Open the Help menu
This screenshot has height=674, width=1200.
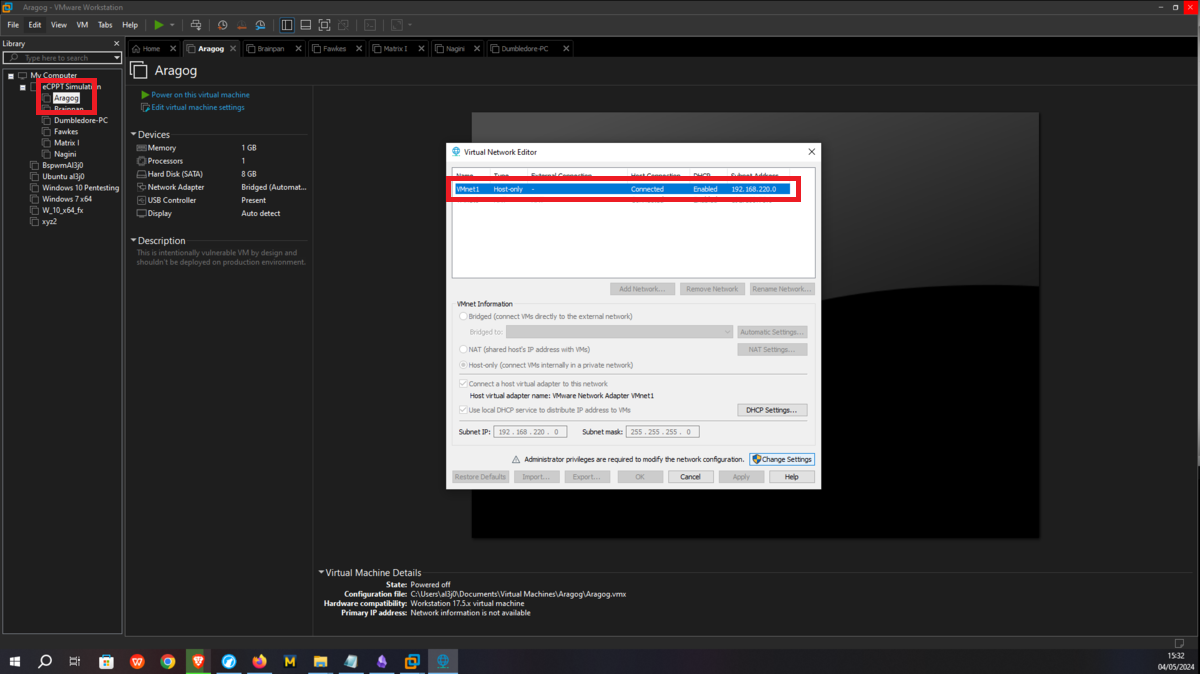pyautogui.click(x=130, y=25)
